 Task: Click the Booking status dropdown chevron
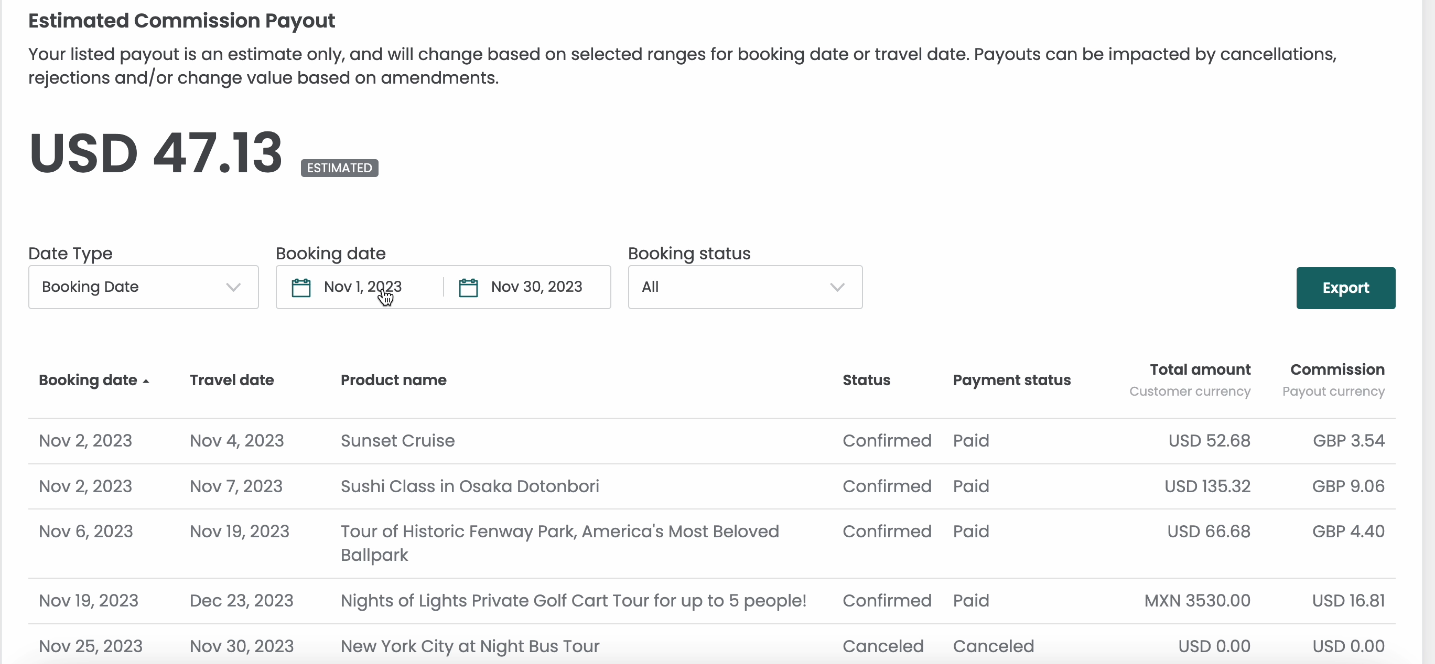838,287
